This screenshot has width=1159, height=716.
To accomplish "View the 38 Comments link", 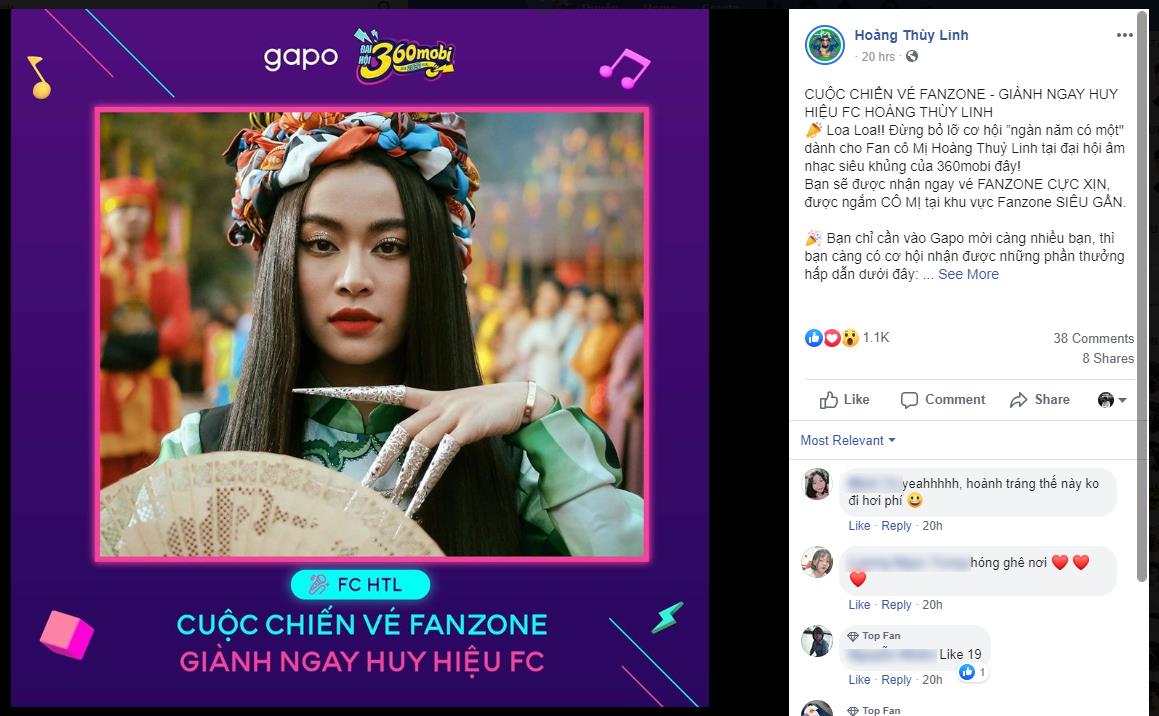I will (1093, 338).
